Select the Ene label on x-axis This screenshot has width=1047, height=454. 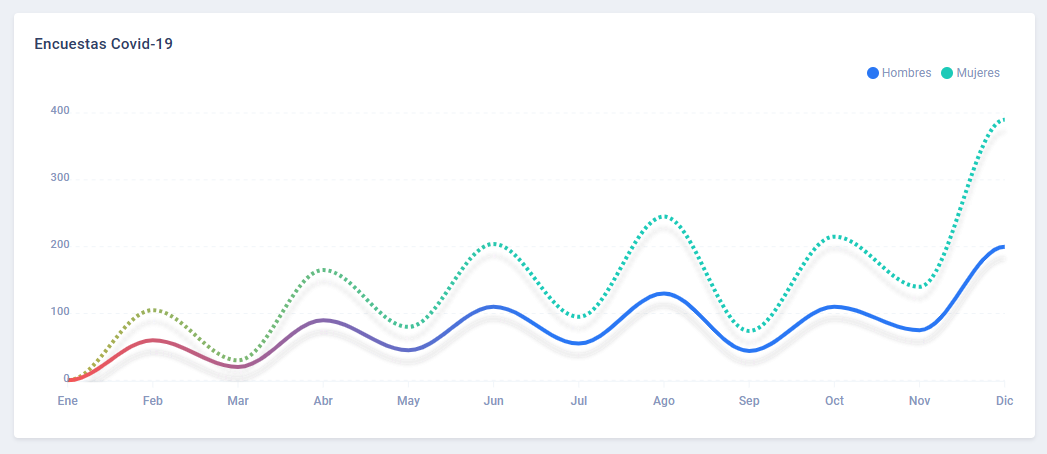[68, 401]
